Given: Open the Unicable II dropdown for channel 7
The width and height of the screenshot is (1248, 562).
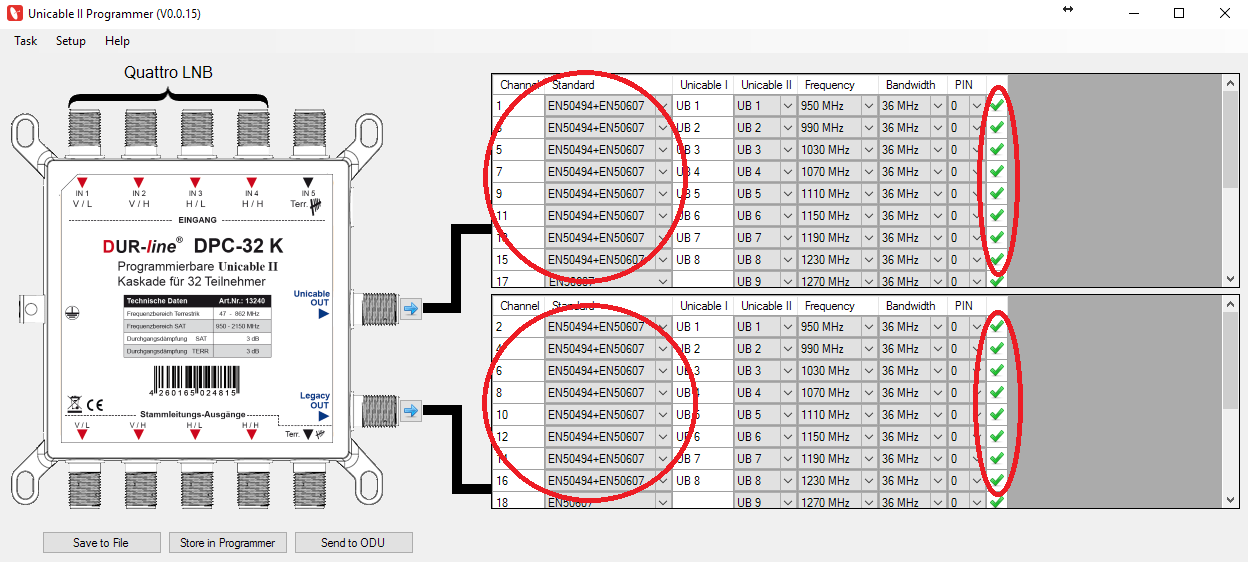Looking at the screenshot, I should click(x=786, y=172).
